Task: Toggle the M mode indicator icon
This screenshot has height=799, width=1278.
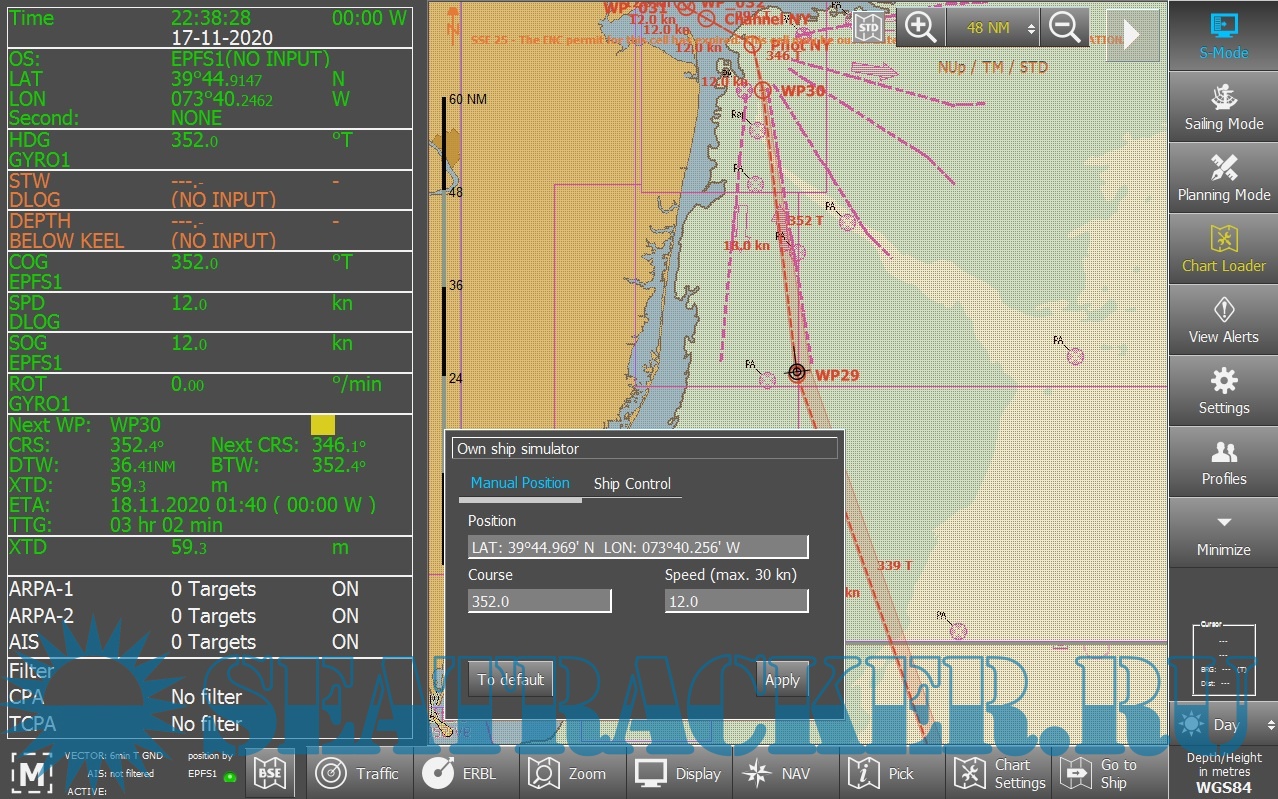Action: pos(35,773)
